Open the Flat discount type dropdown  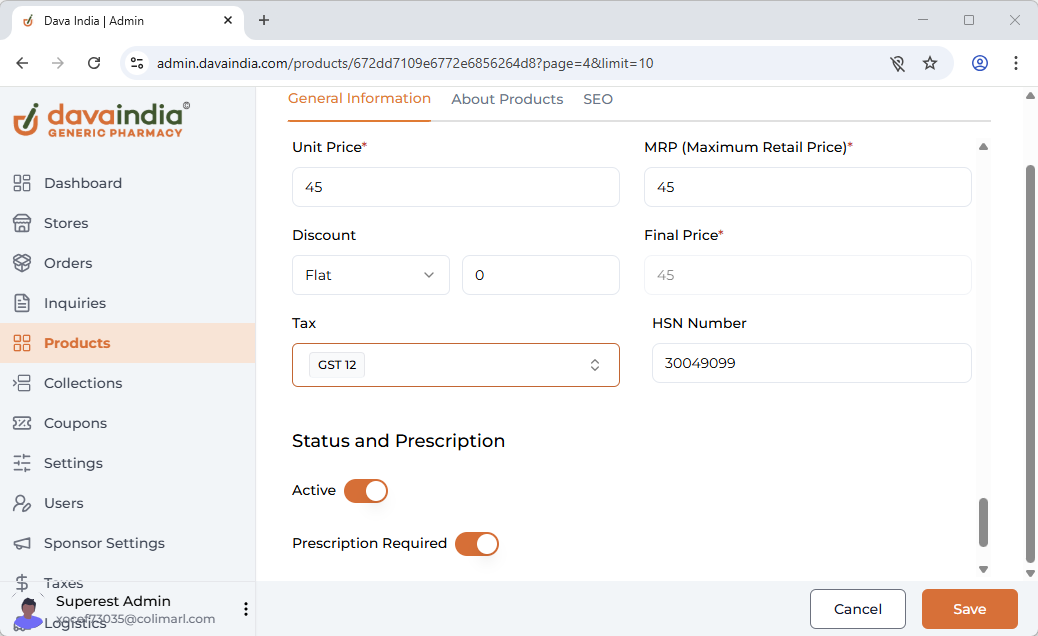click(370, 275)
